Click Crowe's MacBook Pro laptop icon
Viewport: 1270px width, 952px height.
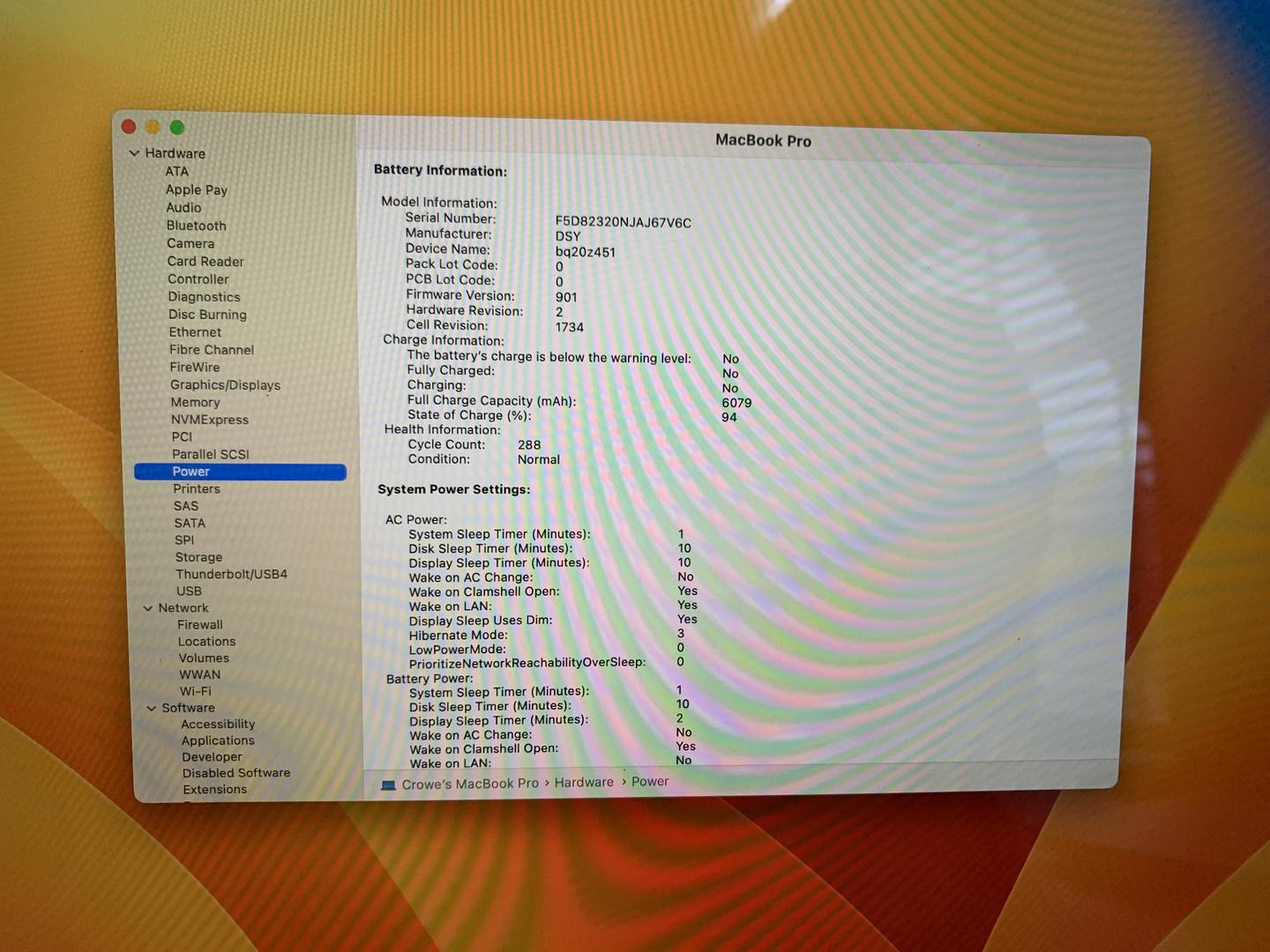pos(388,785)
